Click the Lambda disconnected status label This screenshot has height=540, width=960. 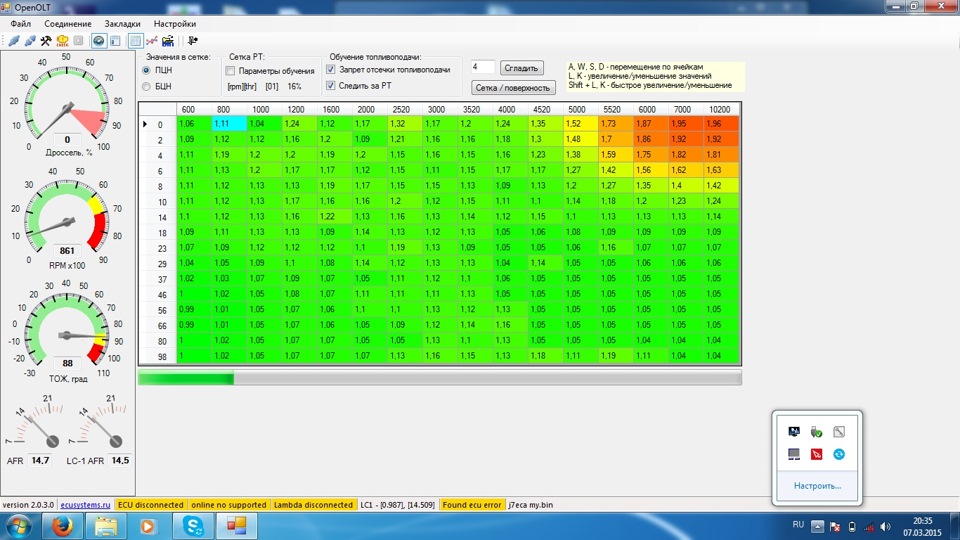click(313, 505)
